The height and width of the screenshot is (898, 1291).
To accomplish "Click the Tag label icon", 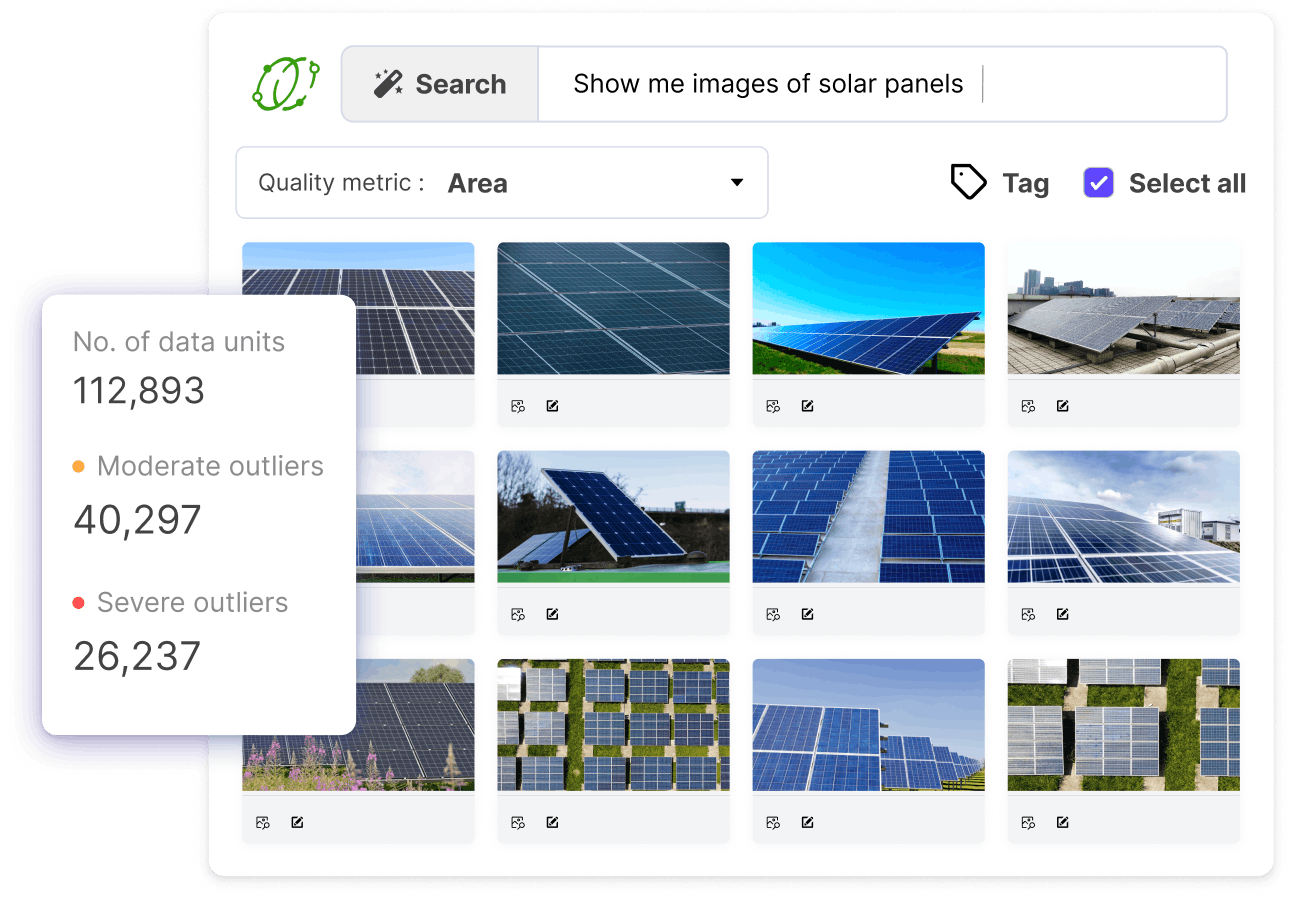I will coord(968,183).
